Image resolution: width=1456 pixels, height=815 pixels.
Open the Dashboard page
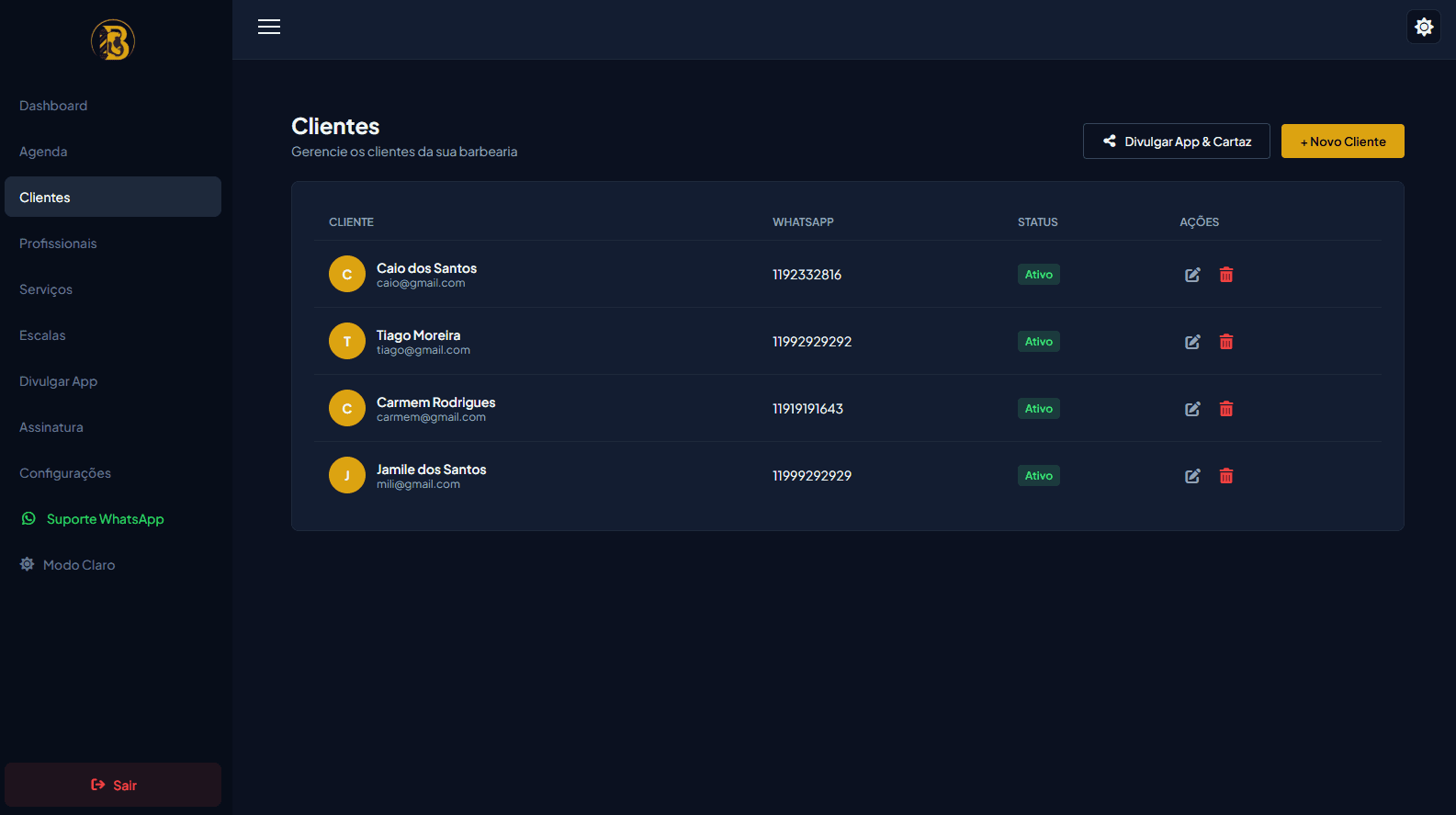[113, 106]
